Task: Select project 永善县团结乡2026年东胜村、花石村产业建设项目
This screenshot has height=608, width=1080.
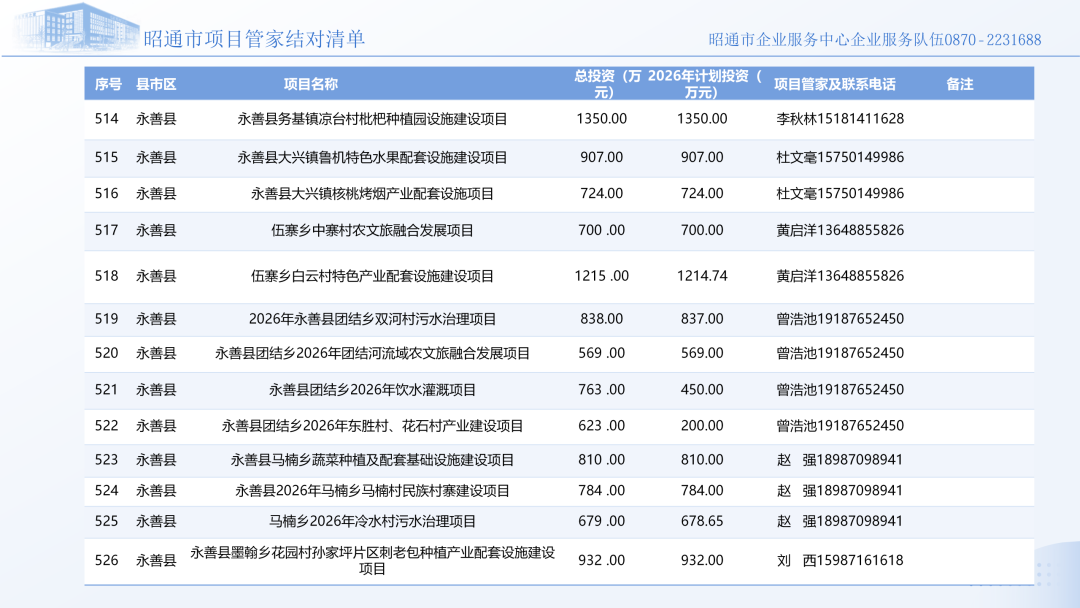Action: click(x=373, y=426)
